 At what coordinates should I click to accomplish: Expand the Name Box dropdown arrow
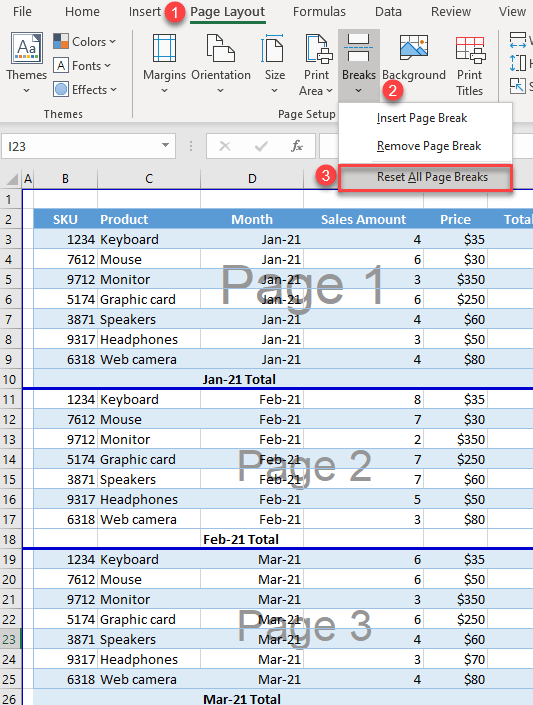pyautogui.click(x=166, y=146)
